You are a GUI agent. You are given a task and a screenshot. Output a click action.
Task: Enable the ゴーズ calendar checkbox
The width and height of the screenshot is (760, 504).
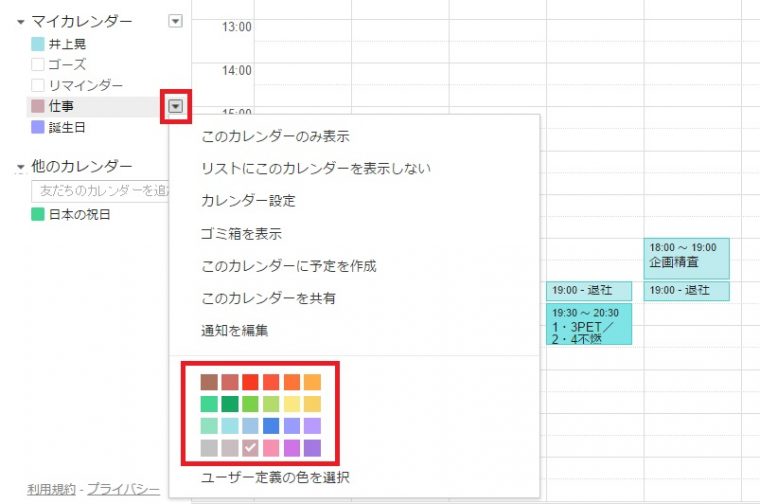(38, 64)
